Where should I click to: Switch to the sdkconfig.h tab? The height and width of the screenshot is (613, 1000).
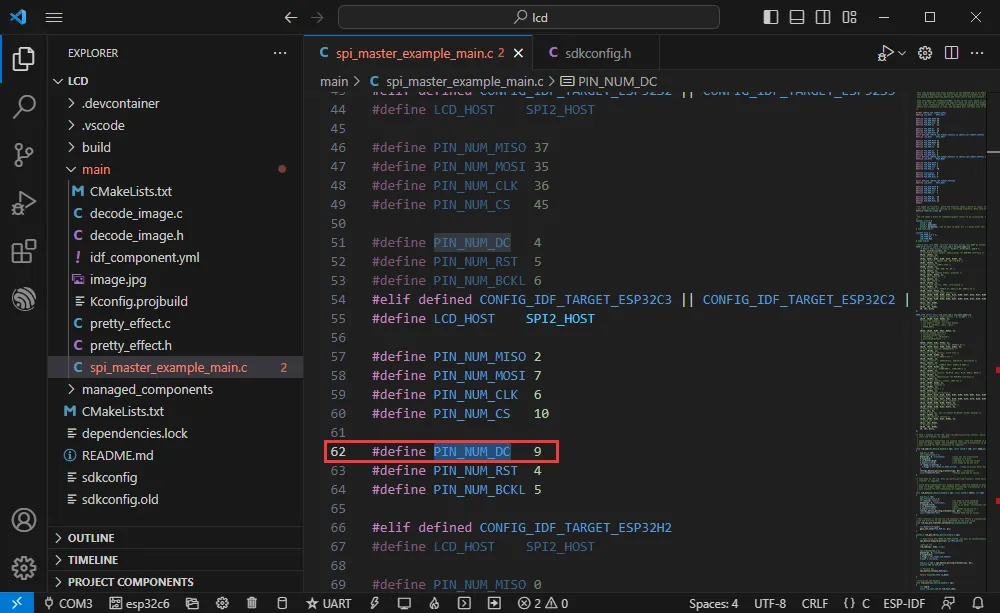tap(596, 51)
